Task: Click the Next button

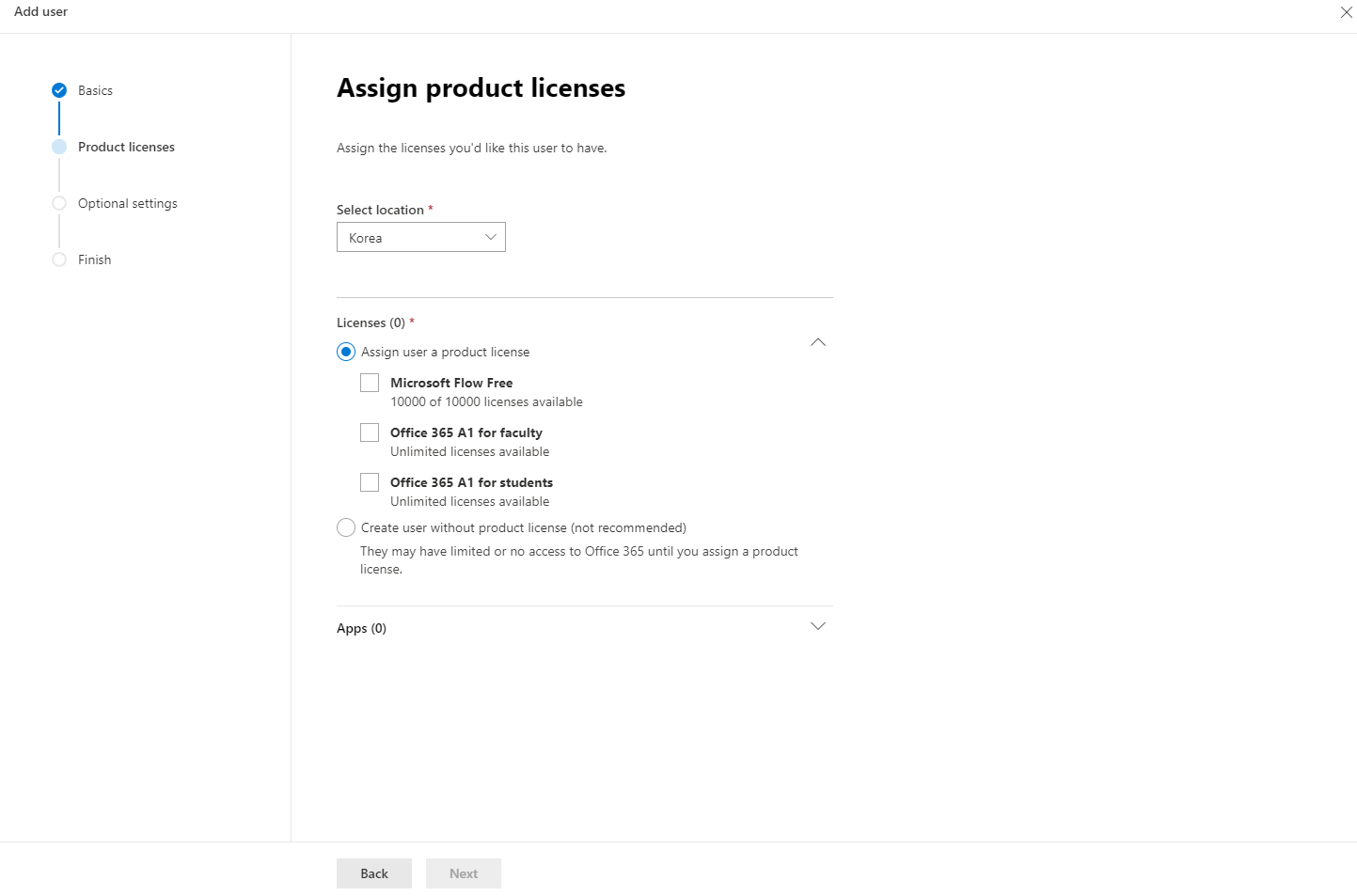Action: 464,873
